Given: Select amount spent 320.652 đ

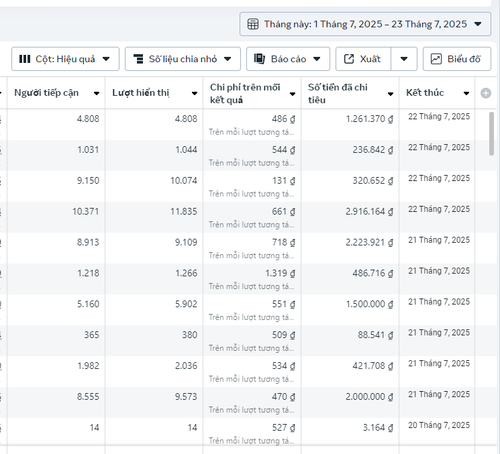Looking at the screenshot, I should tap(373, 181).
